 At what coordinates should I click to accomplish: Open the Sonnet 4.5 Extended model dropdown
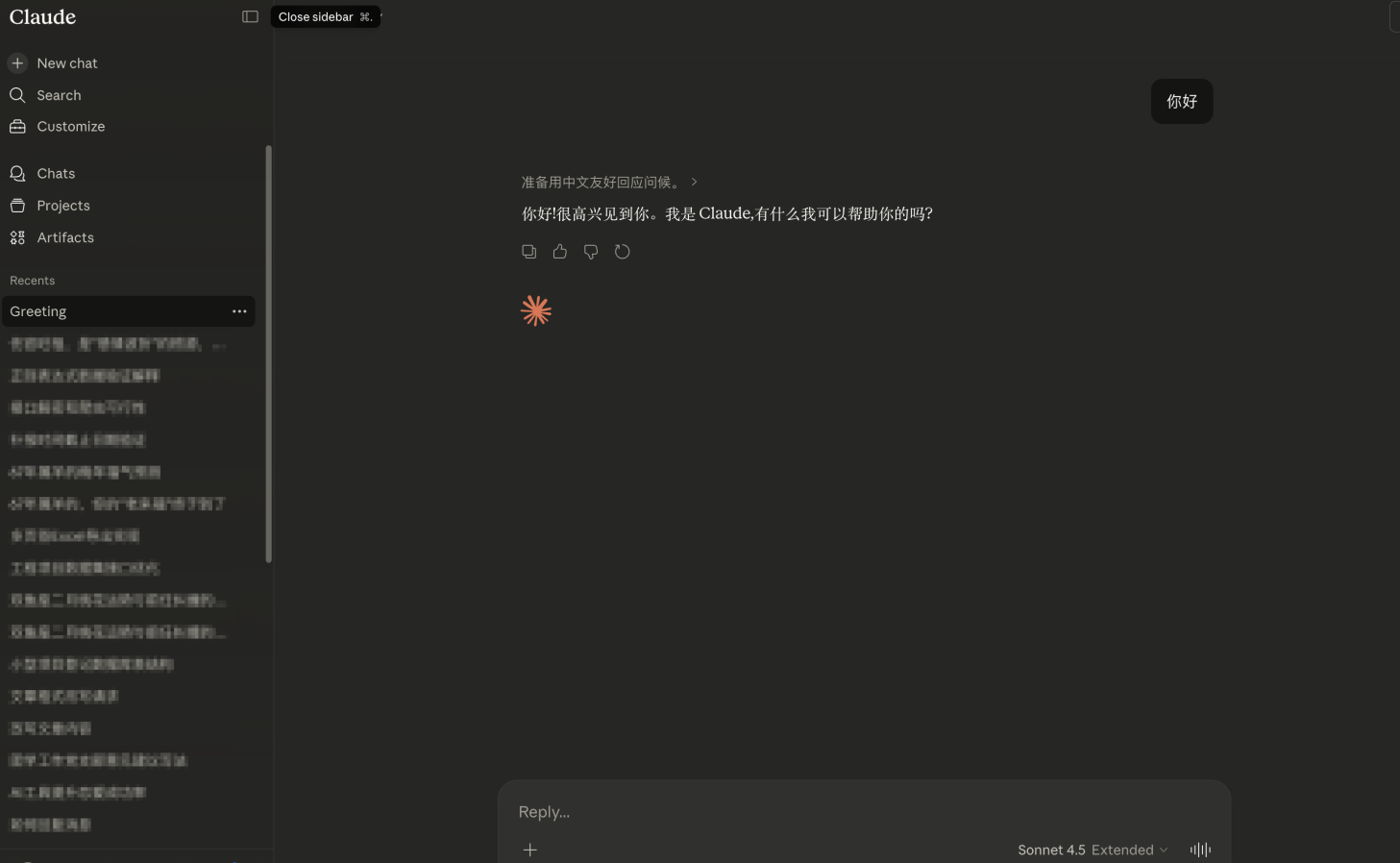(x=1093, y=850)
